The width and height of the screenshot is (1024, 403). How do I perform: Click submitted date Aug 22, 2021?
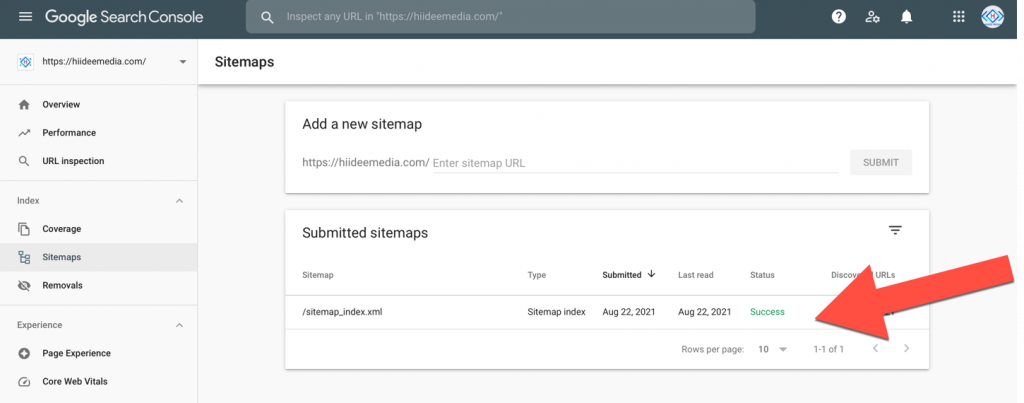[629, 312]
